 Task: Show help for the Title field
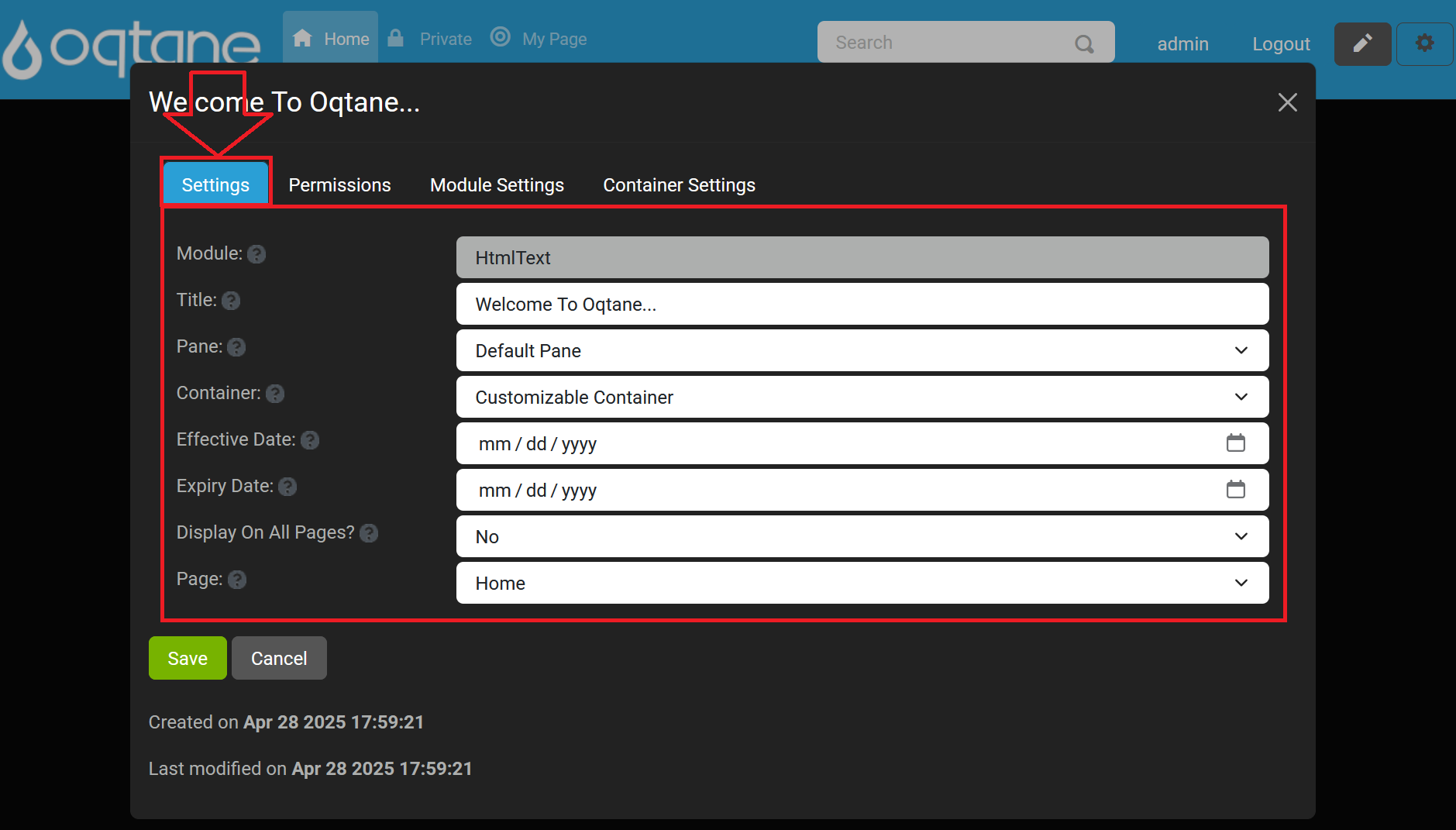231,301
